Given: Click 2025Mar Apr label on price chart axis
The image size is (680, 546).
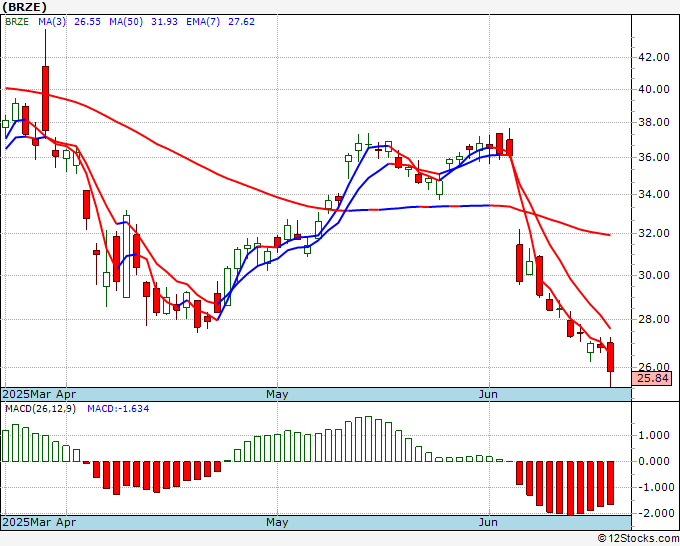Looking at the screenshot, I should click(x=39, y=394).
